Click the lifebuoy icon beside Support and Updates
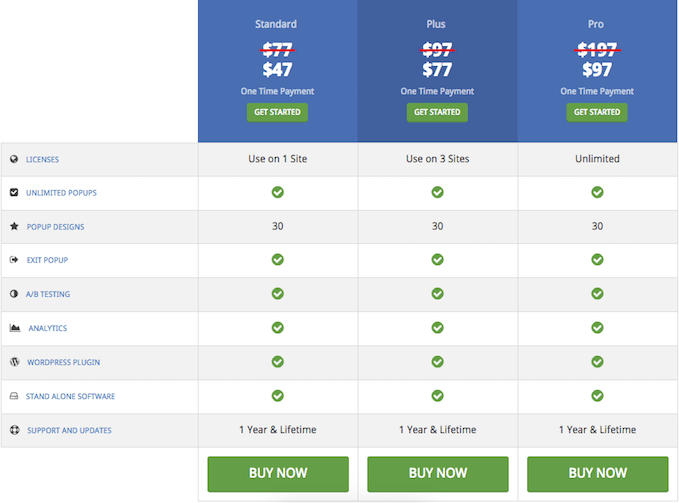Viewport: 679px width, 503px height. point(15,430)
